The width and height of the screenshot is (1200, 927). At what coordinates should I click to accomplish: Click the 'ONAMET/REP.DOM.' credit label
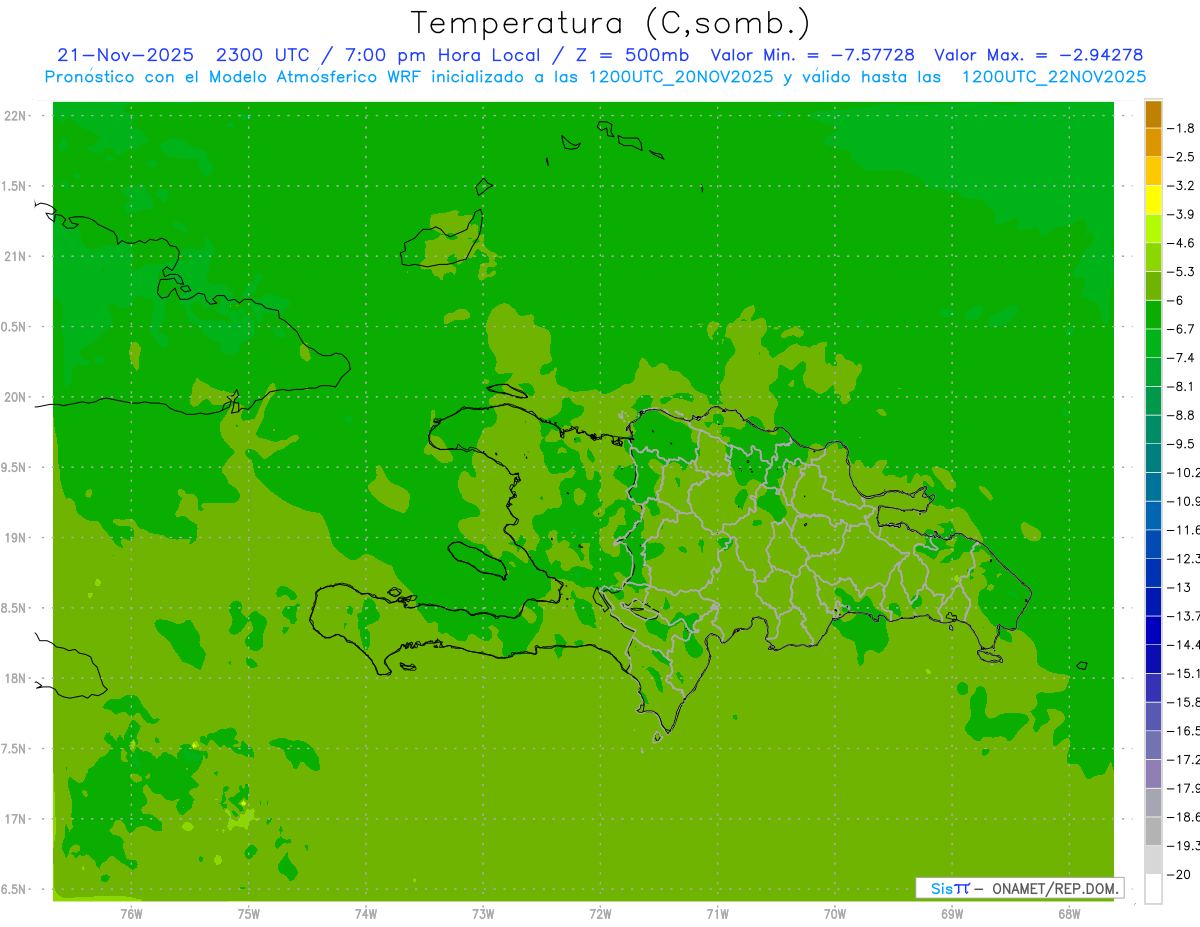(1054, 888)
